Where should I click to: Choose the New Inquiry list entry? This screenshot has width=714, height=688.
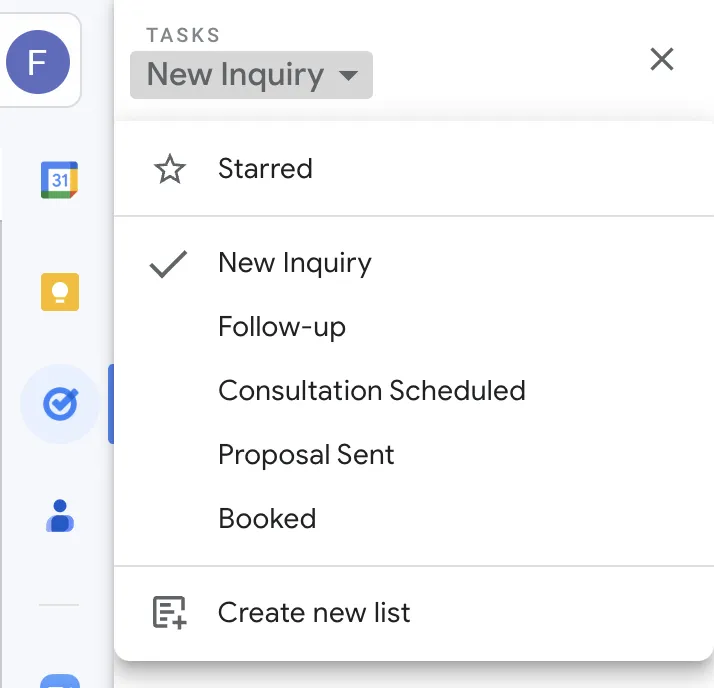click(x=294, y=264)
